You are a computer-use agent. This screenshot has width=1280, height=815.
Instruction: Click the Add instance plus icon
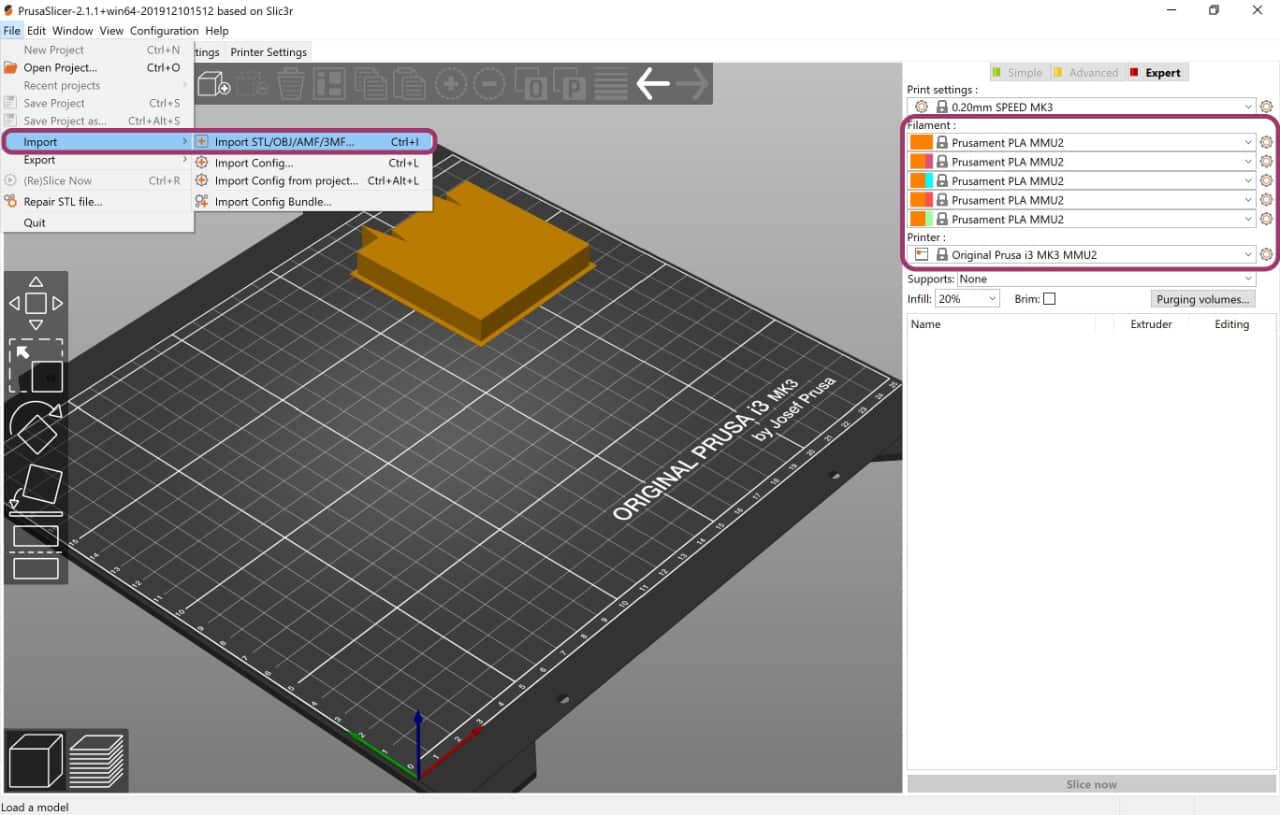click(450, 85)
